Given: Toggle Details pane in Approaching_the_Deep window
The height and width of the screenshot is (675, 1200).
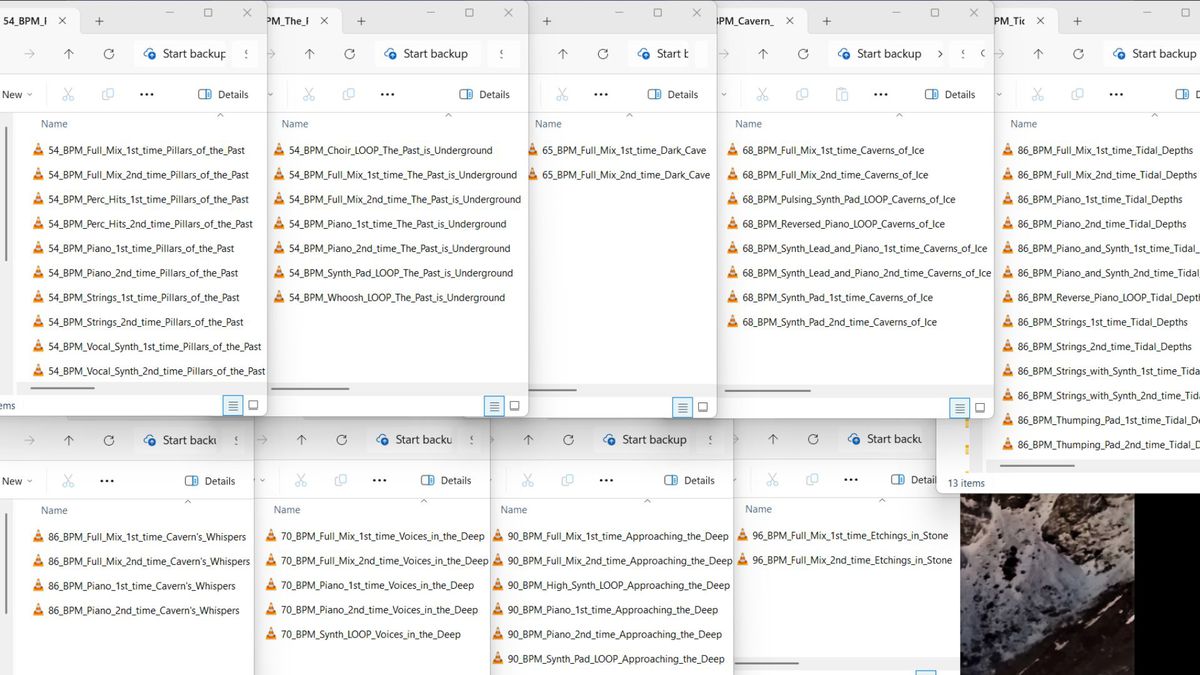Looking at the screenshot, I should pos(688,480).
